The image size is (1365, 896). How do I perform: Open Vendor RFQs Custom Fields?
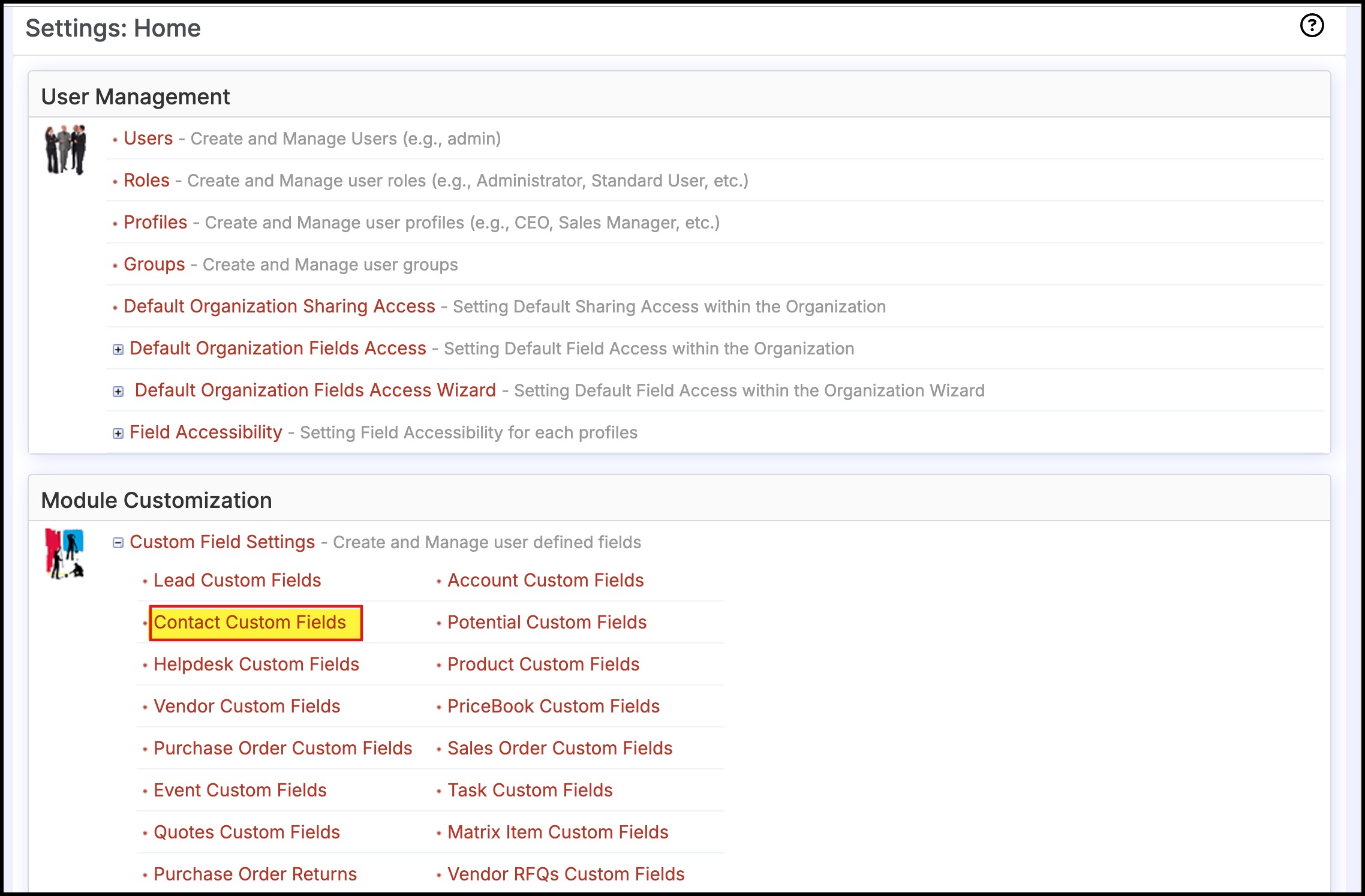click(x=566, y=874)
